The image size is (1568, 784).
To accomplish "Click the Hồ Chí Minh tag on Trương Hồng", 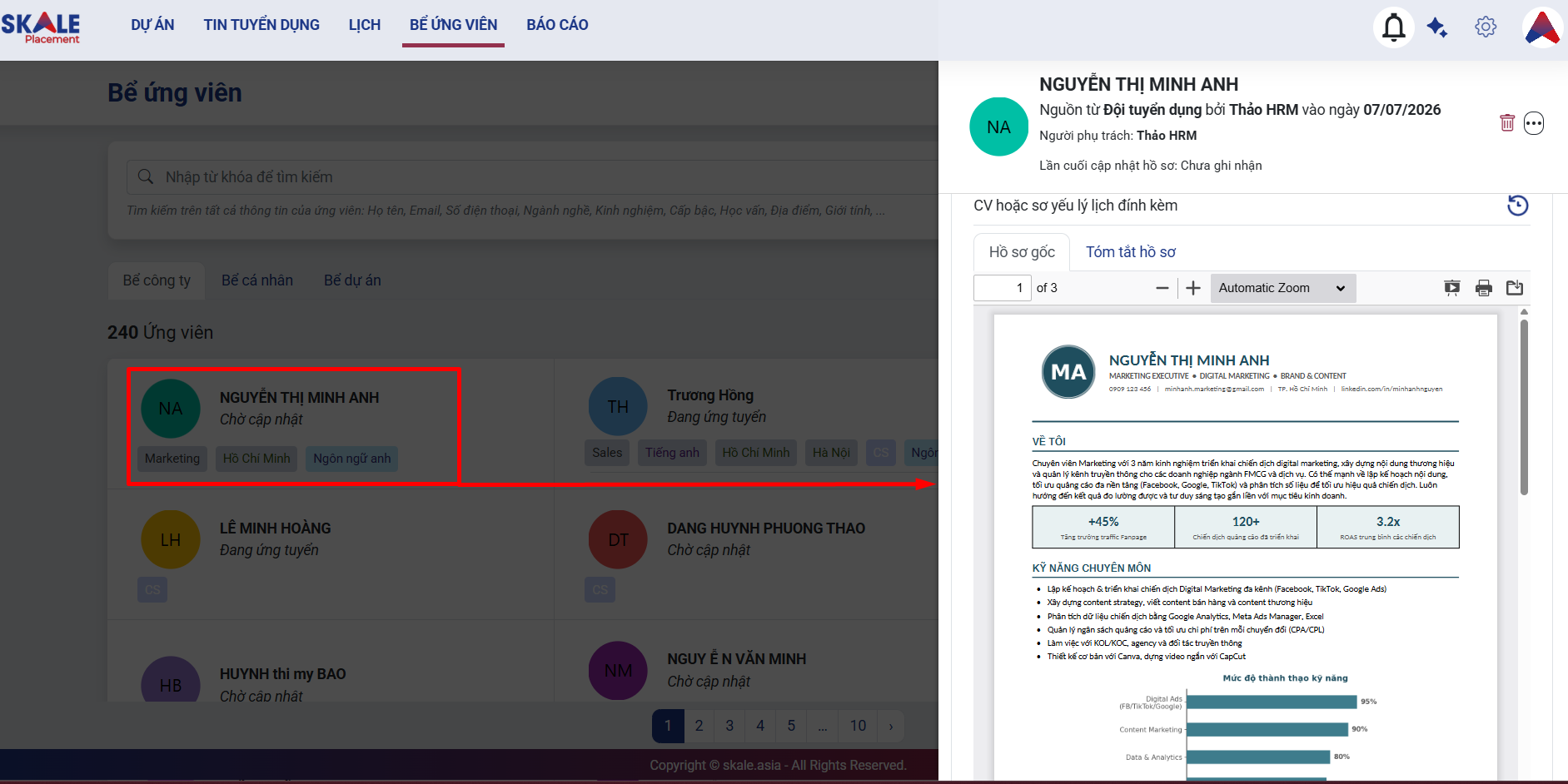I will coord(756,453).
